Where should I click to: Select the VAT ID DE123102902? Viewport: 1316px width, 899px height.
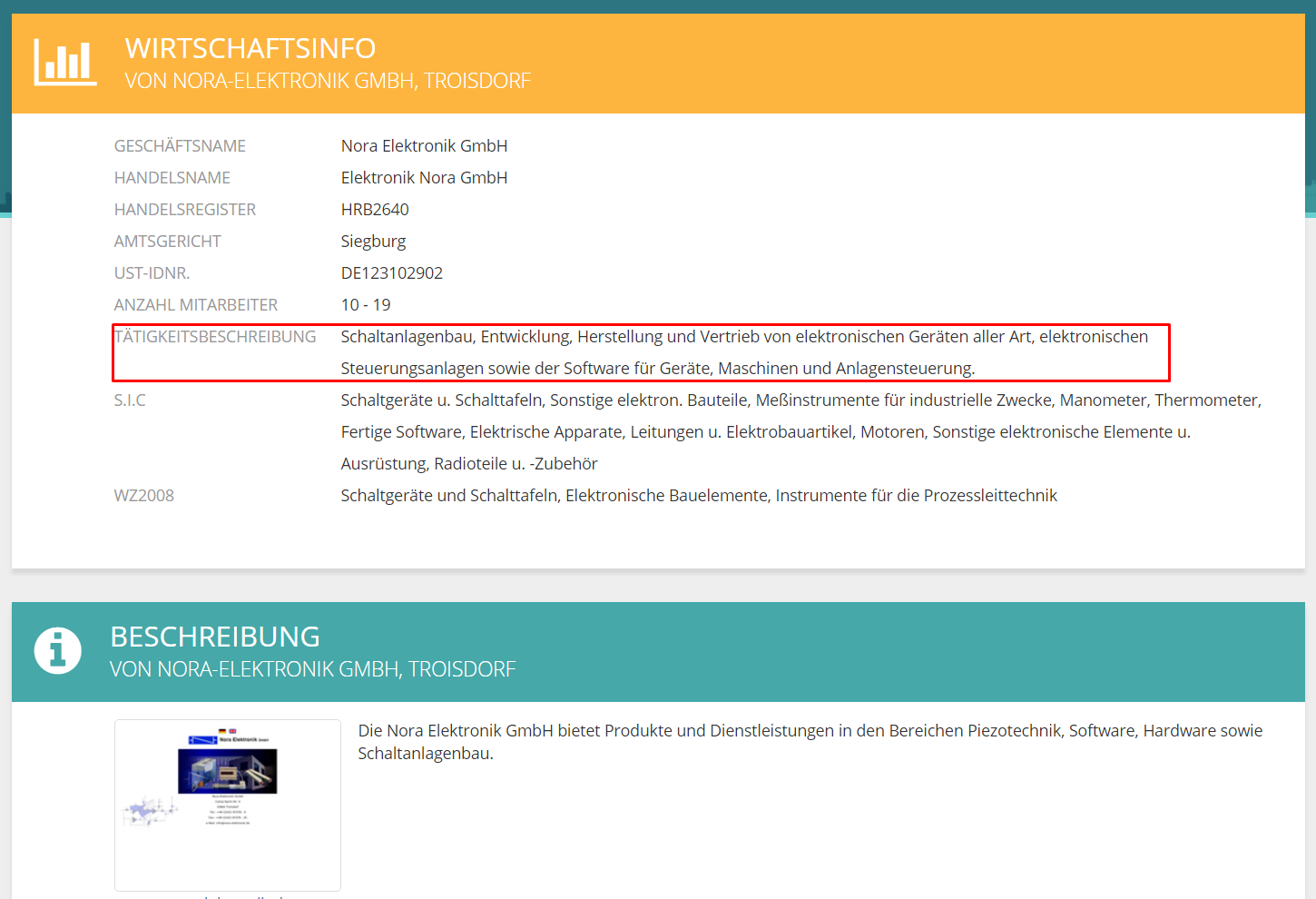point(392,273)
